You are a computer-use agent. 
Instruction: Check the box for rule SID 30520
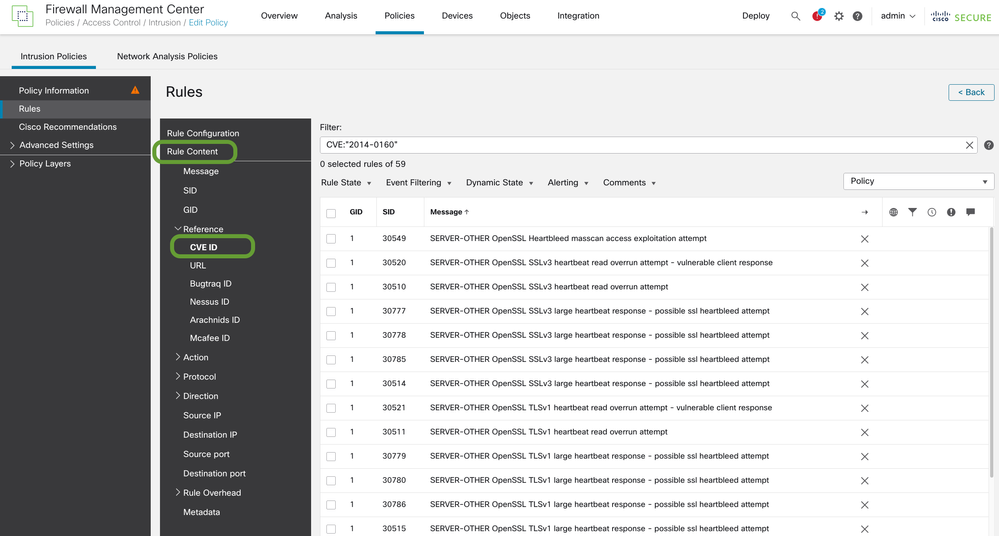331,263
